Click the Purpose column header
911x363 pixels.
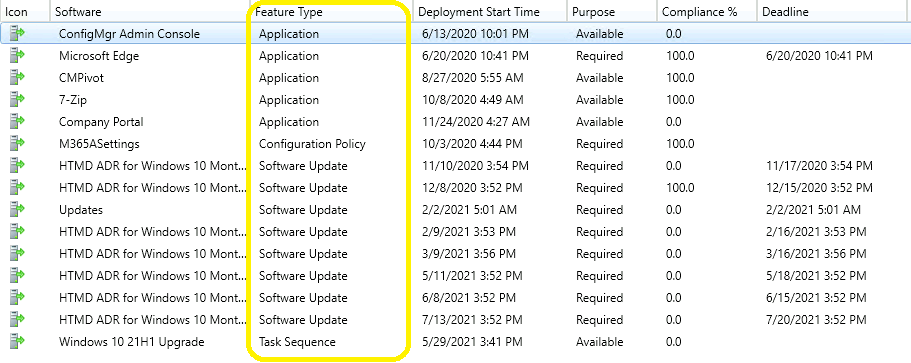click(x=612, y=12)
